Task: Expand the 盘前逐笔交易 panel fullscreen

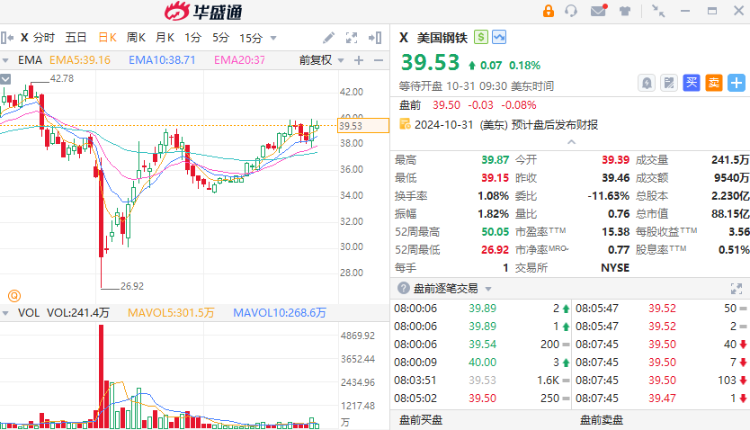Action: click(736, 288)
